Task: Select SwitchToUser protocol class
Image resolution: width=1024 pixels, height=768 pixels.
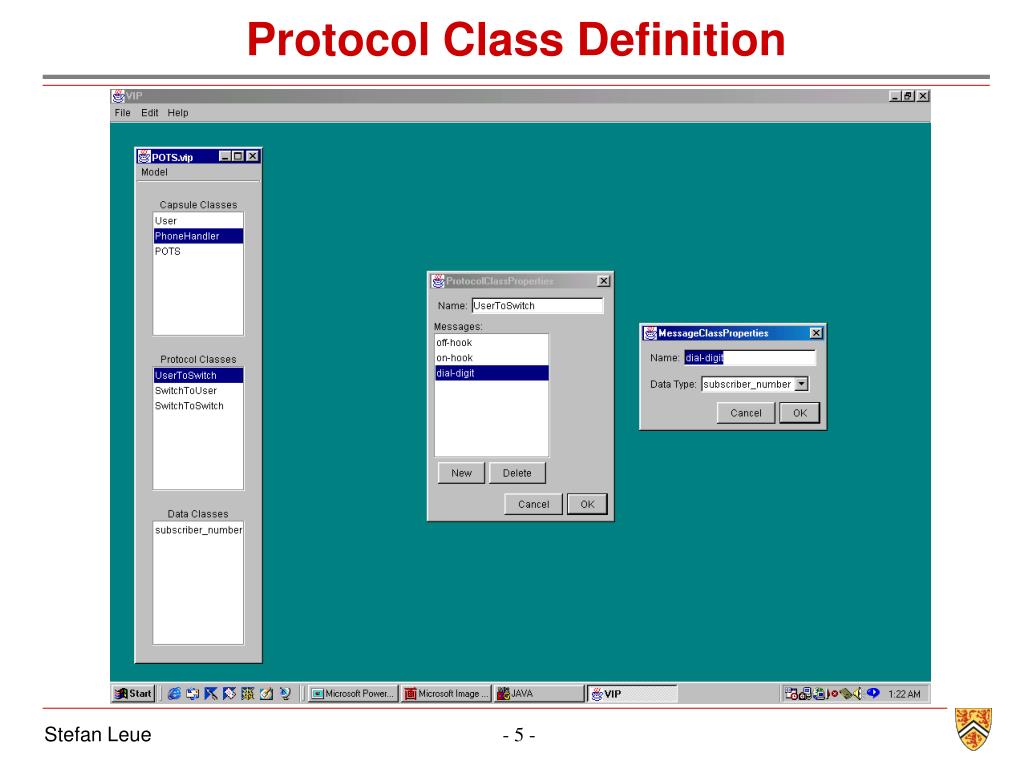Action: coord(198,391)
